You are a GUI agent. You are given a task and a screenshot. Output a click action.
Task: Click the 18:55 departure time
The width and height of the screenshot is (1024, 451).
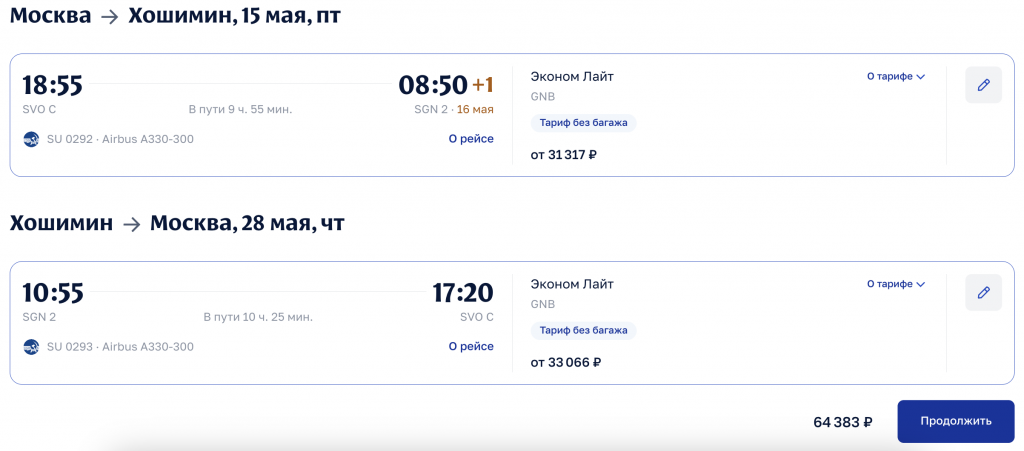52,85
